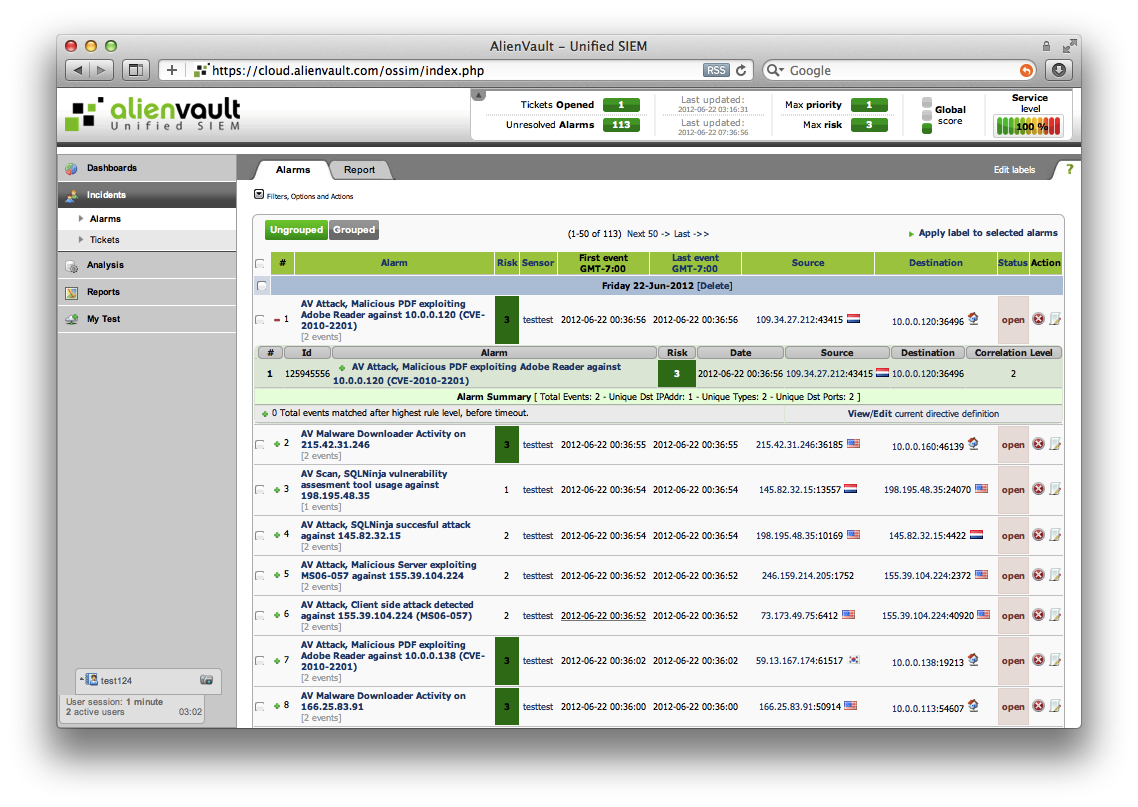
Task: Open the My Test sidebar icon
Action: (x=71, y=319)
